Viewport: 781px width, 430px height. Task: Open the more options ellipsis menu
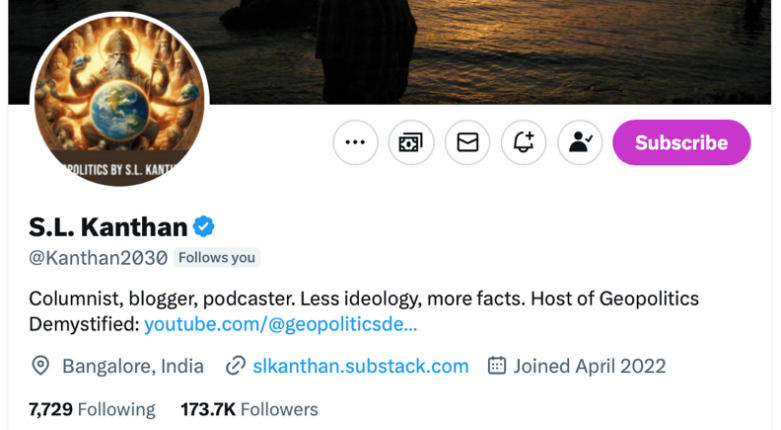[x=355, y=142]
